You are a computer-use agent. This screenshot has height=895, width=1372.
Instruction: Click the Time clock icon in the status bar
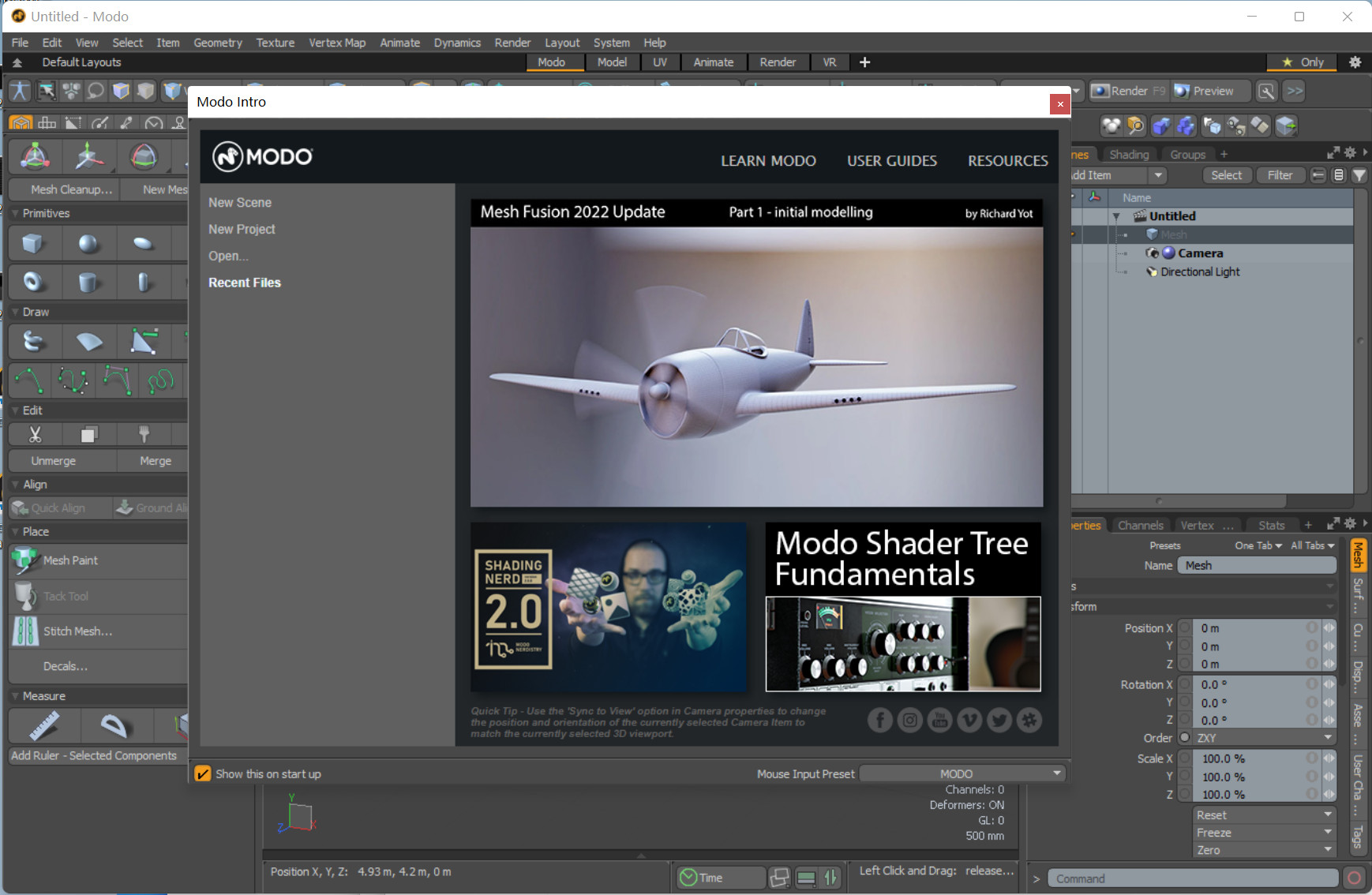(x=688, y=878)
